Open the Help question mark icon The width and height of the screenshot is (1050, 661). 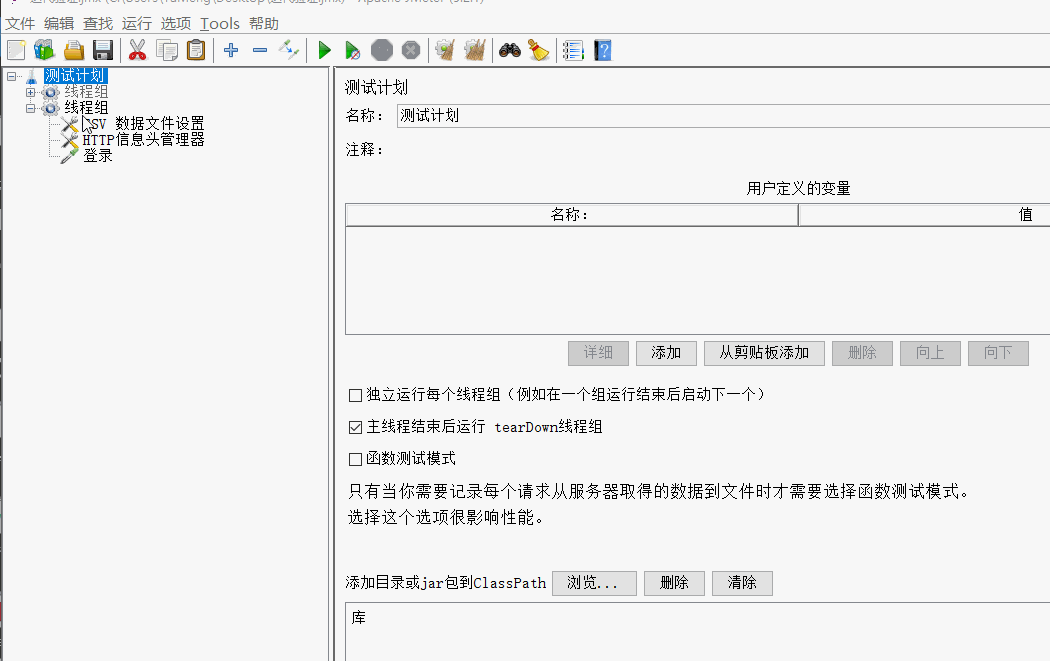[602, 50]
